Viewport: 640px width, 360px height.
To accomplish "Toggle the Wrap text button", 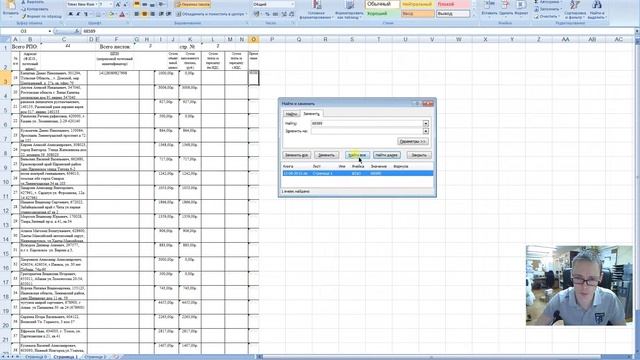I will pyautogui.click(x=193, y=4).
